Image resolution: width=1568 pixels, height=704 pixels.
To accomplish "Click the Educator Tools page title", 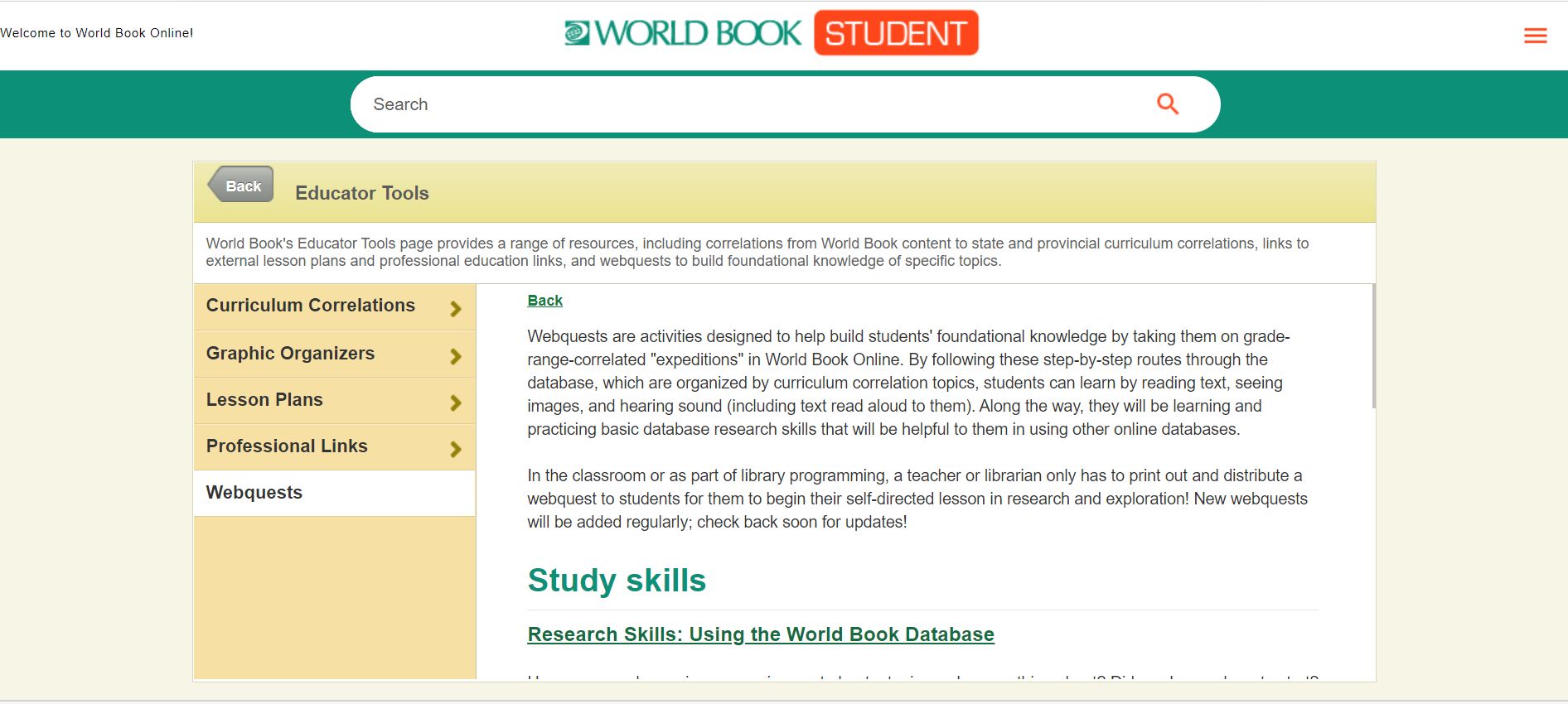I will coord(362,193).
